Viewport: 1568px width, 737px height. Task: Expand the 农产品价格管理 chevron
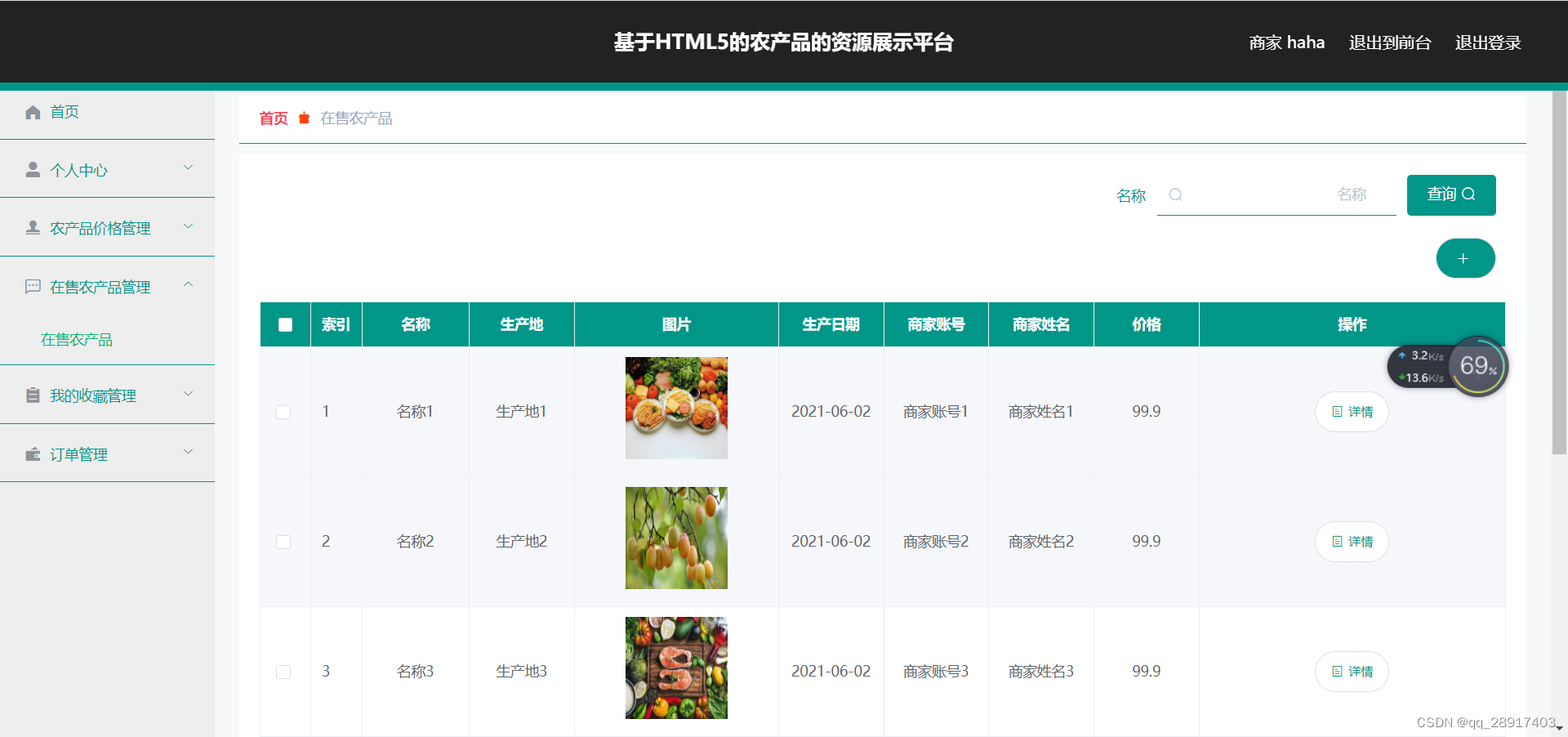coord(189,226)
